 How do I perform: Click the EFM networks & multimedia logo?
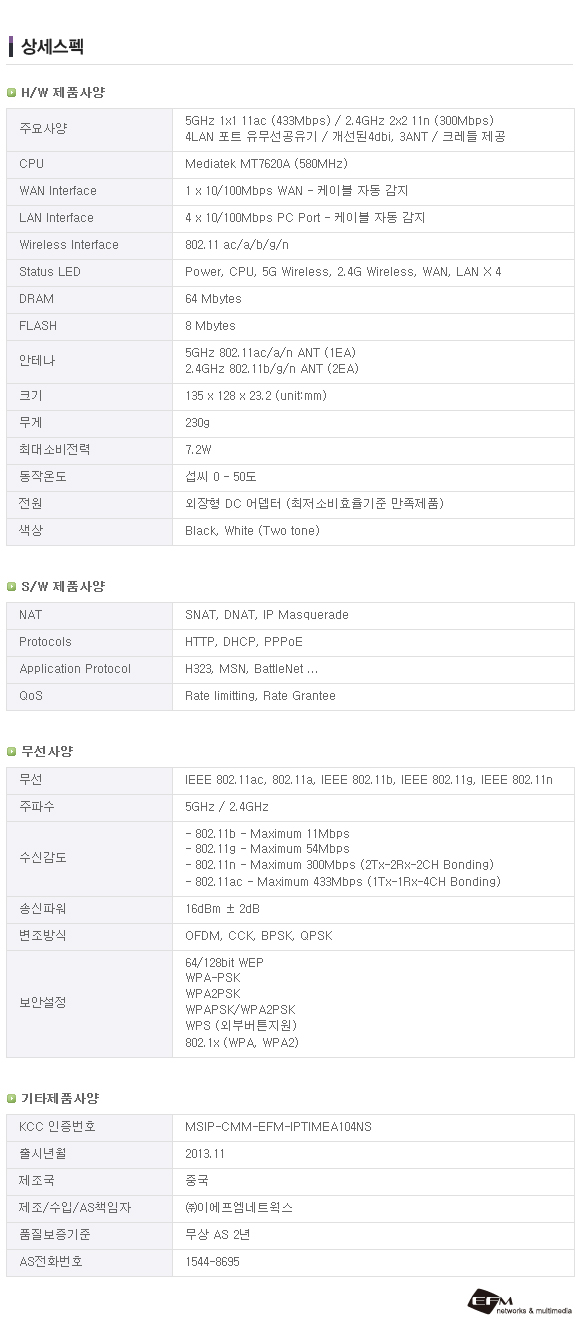point(519,1301)
